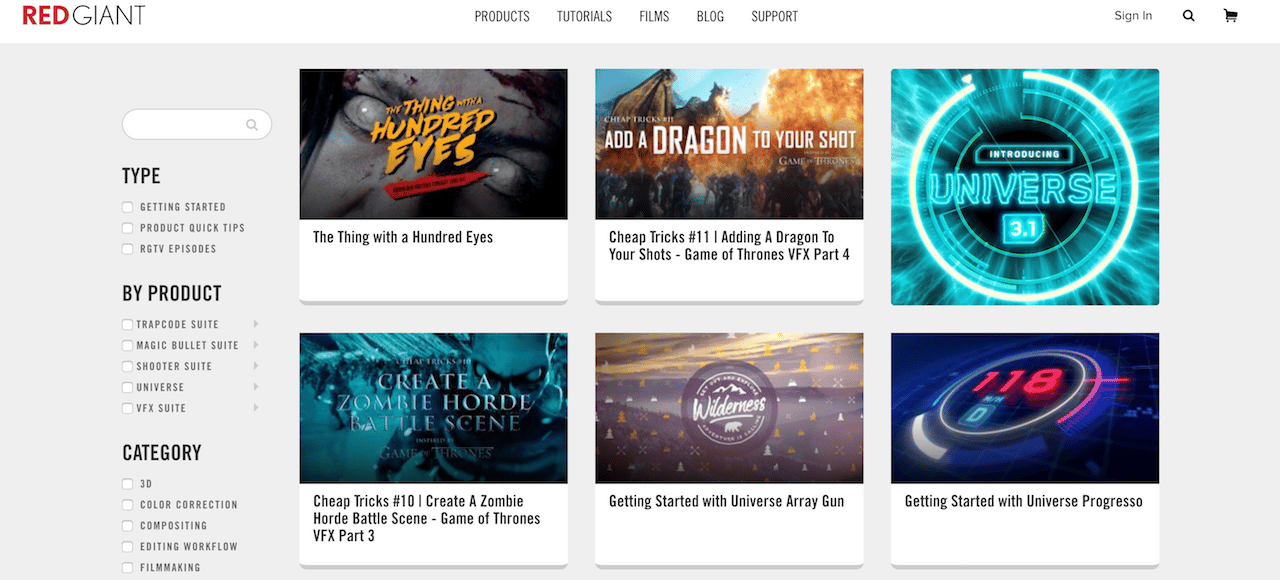Click the sidebar tutorial search field
The width and height of the screenshot is (1280, 580).
tap(197, 125)
